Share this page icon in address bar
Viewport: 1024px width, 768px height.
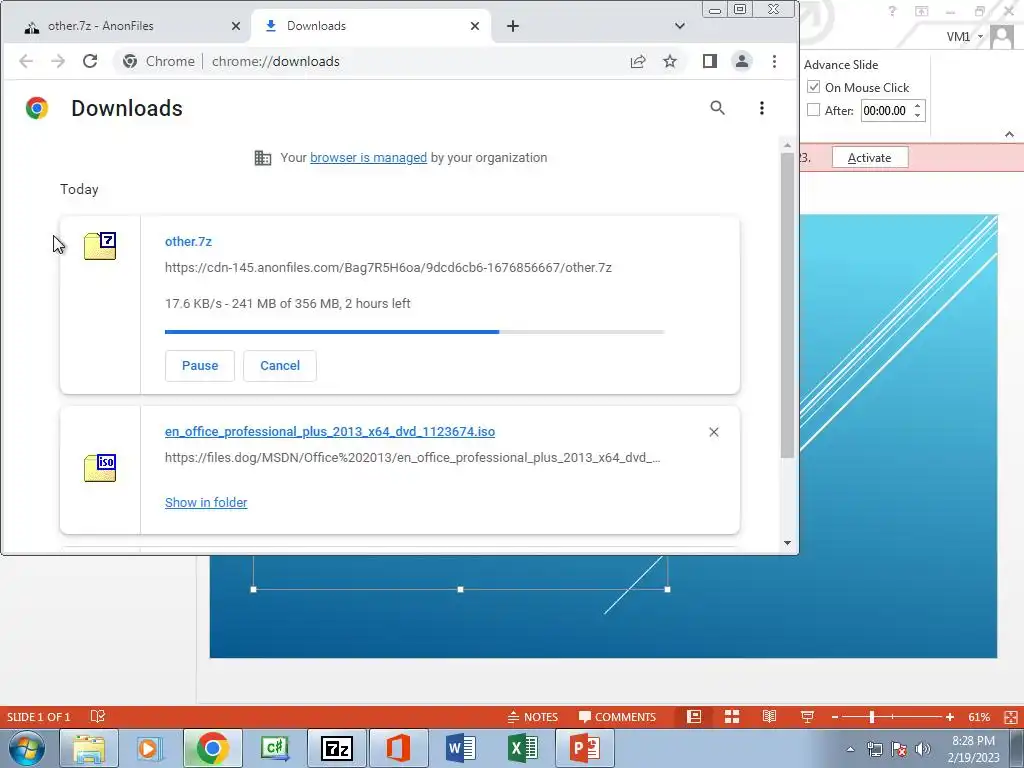click(x=638, y=61)
